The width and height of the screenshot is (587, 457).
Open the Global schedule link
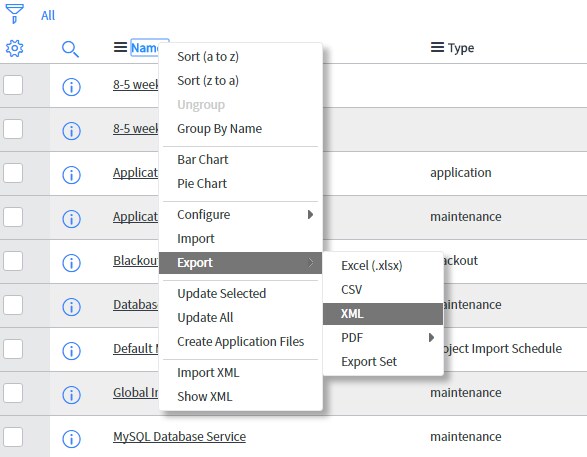(136, 393)
